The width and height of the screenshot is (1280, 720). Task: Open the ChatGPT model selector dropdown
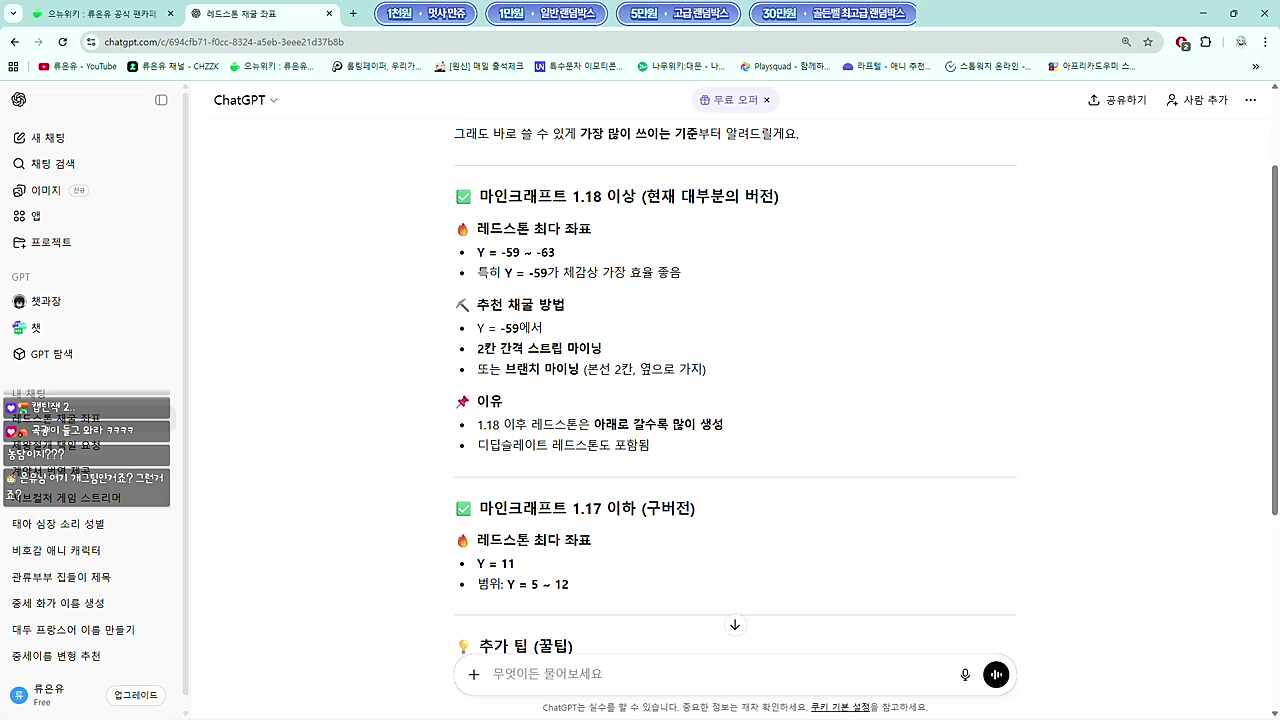(x=243, y=100)
